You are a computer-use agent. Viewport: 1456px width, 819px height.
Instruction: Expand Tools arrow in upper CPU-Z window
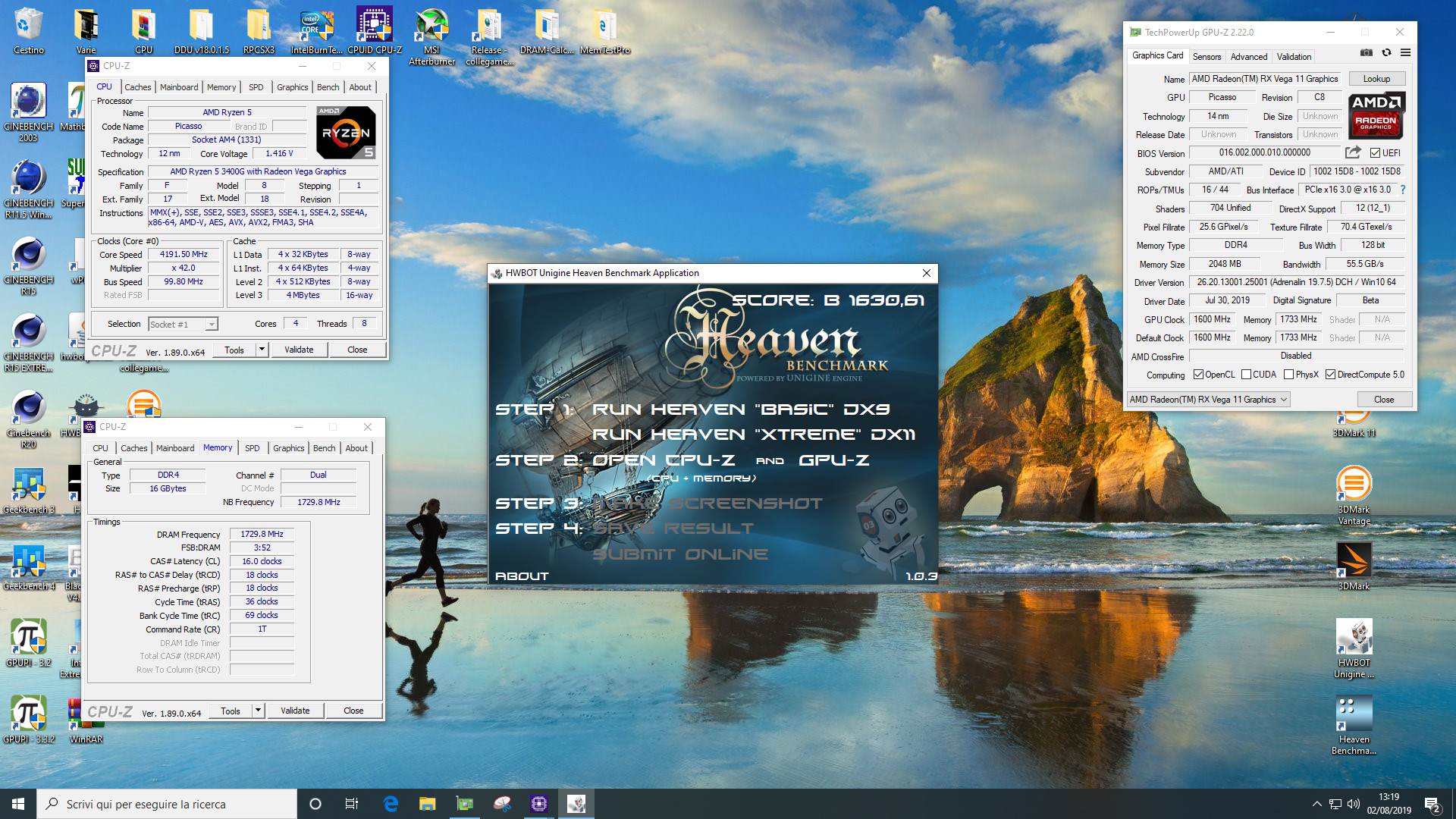(x=262, y=350)
